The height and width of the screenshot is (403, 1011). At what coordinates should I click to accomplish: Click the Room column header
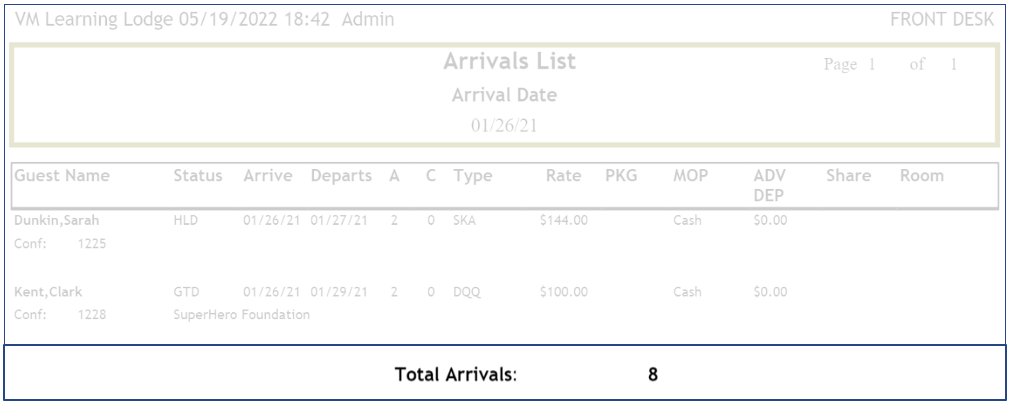922,176
